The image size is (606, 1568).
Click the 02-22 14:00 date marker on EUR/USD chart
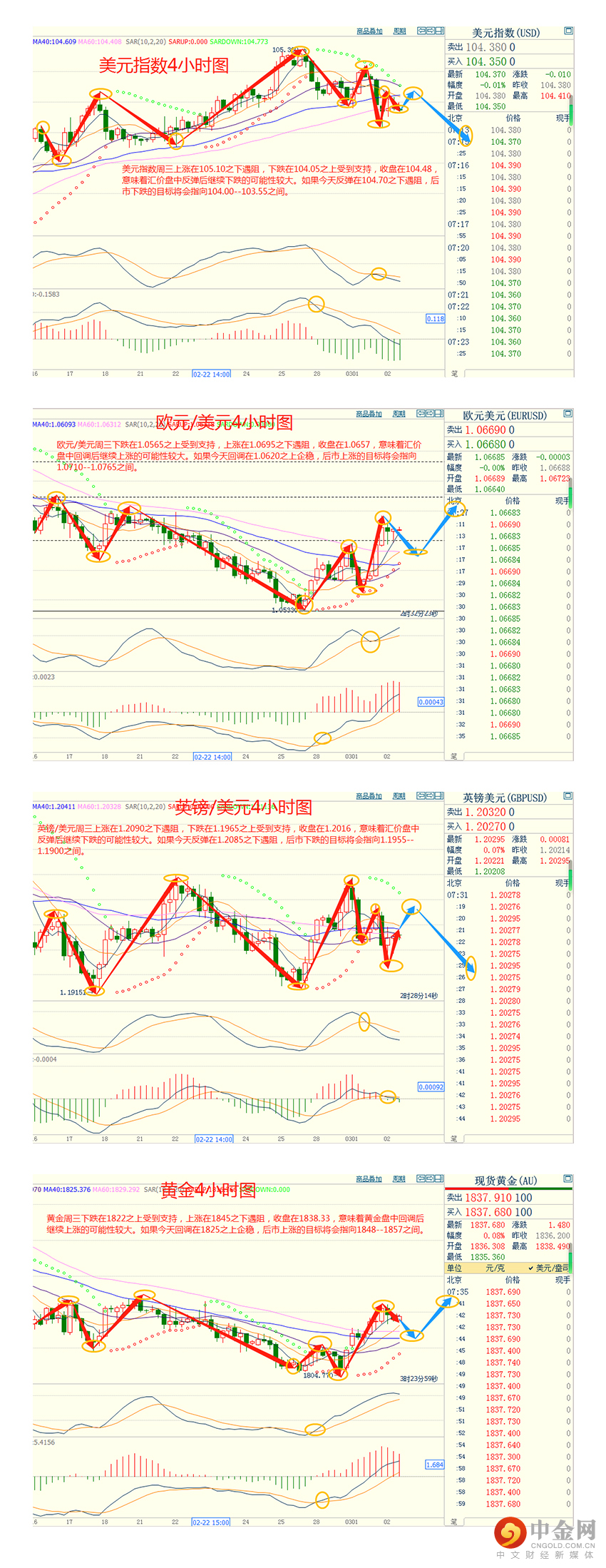point(212,757)
